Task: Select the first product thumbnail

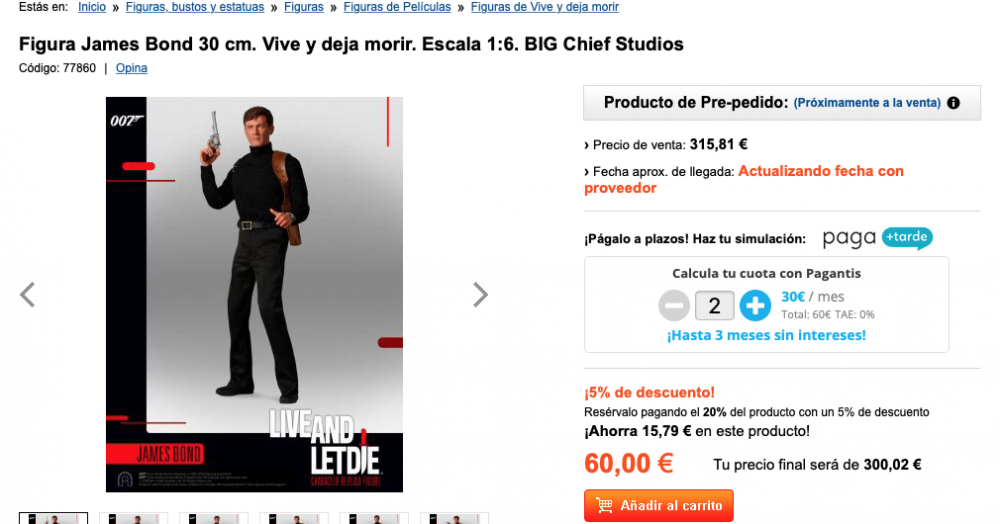Action: (53, 518)
